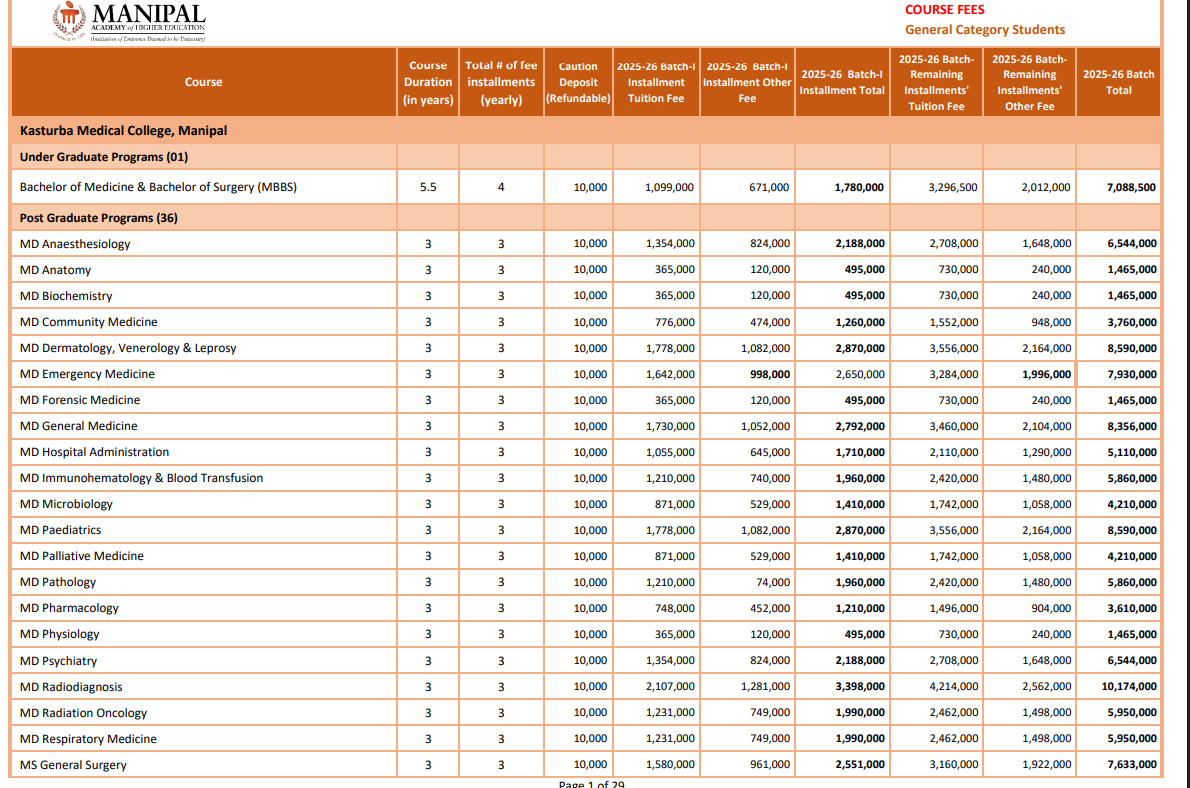Screen dimensions: 1190x788
Task: Click the COURSE FEES heading
Action: (x=944, y=10)
